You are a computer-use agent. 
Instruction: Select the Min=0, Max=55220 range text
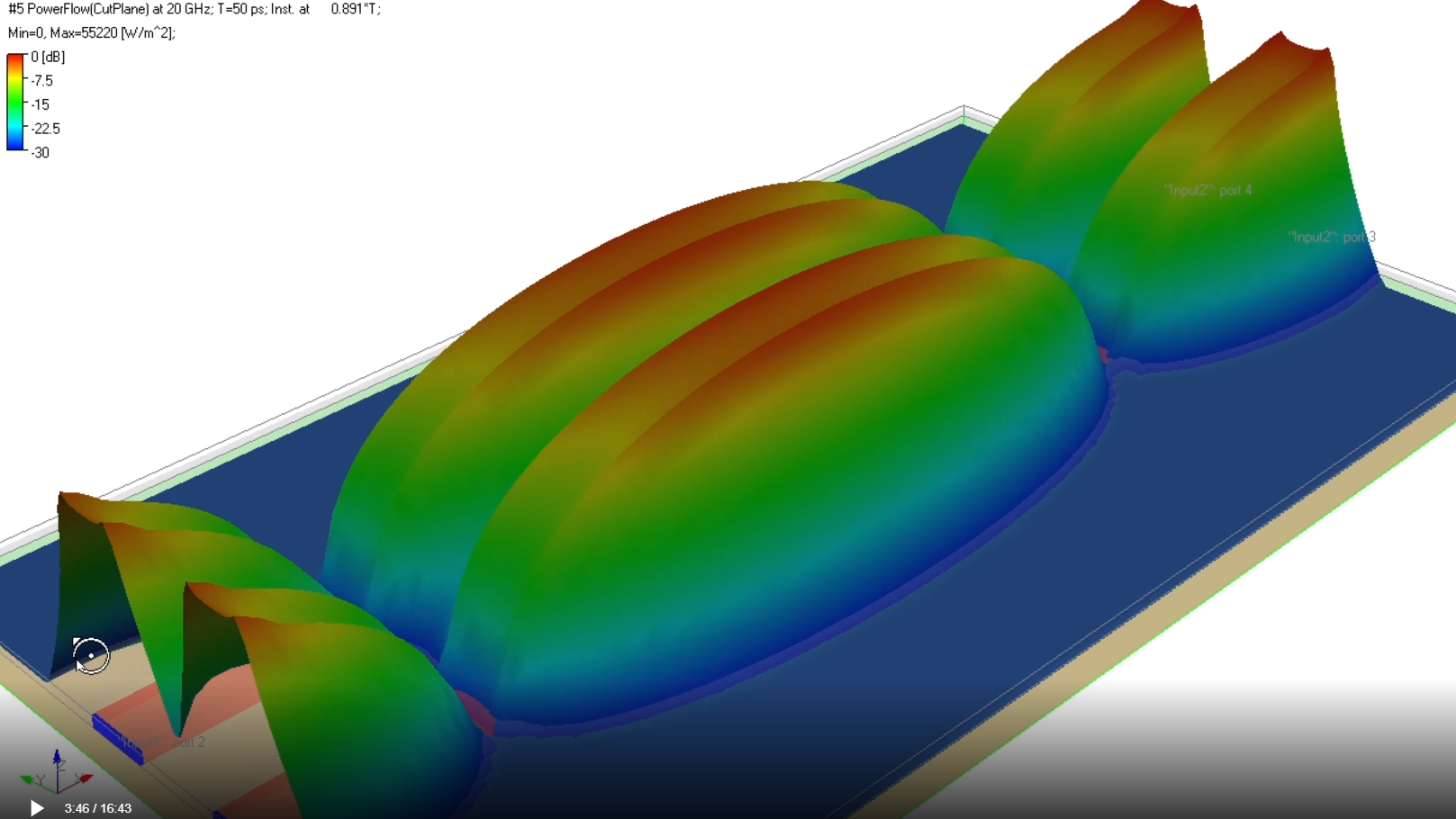click(91, 33)
